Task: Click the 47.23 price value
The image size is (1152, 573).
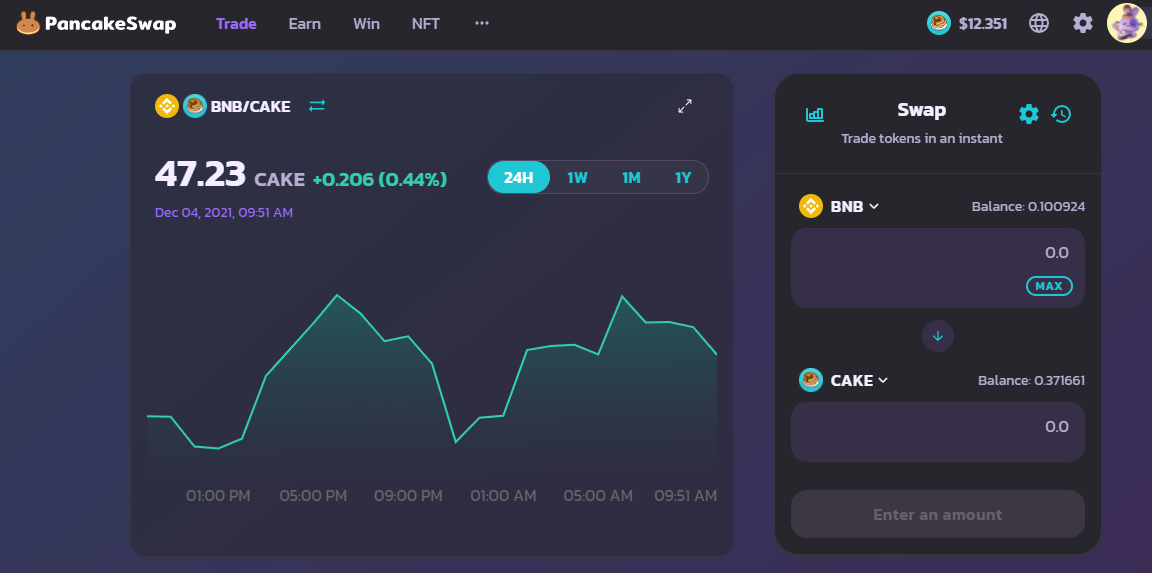Action: [200, 175]
